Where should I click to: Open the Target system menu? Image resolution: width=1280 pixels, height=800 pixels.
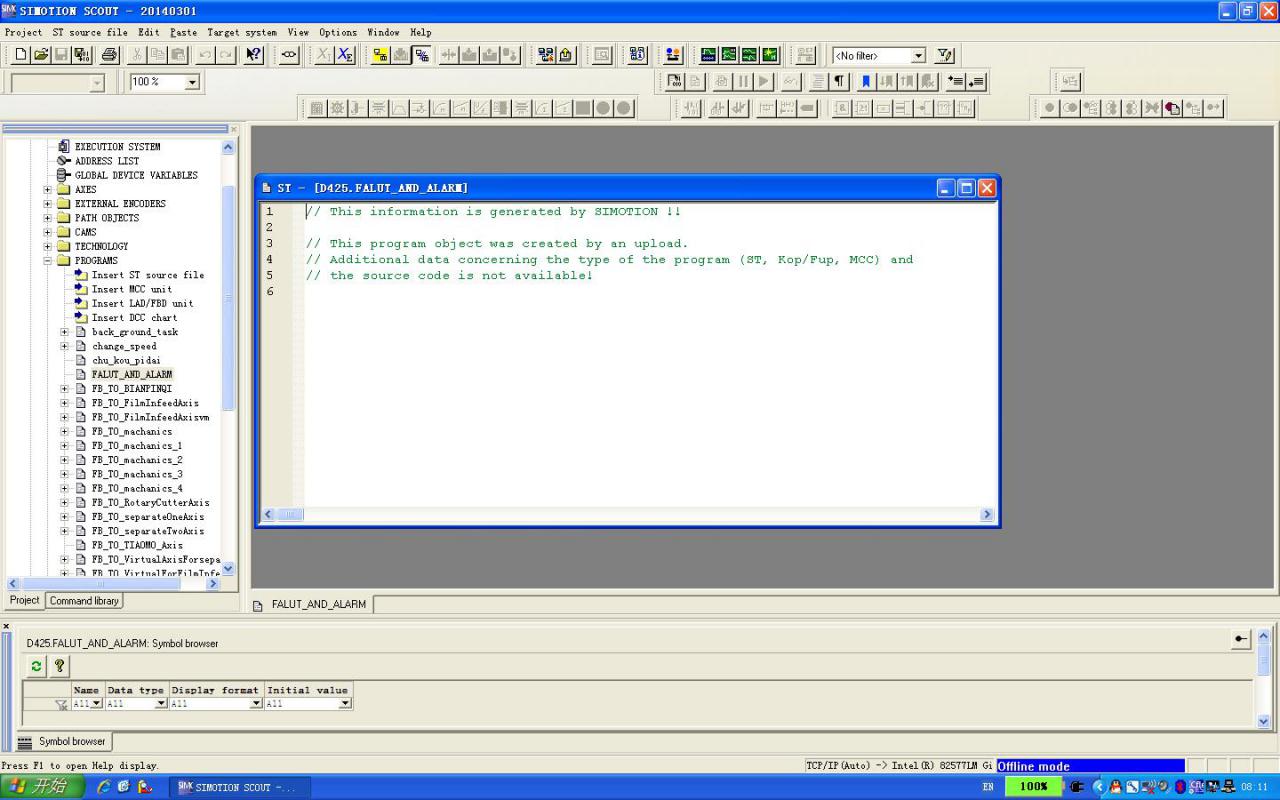pyautogui.click(x=242, y=32)
